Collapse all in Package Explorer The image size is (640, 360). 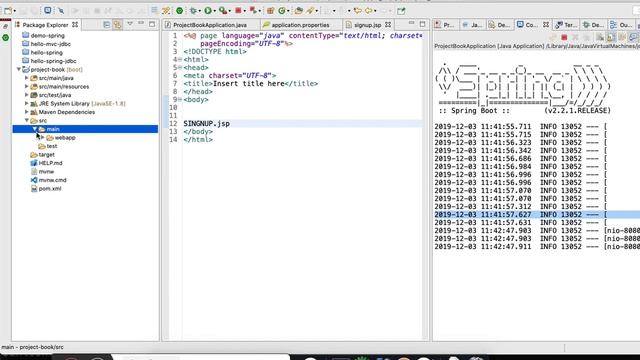pos(107,24)
